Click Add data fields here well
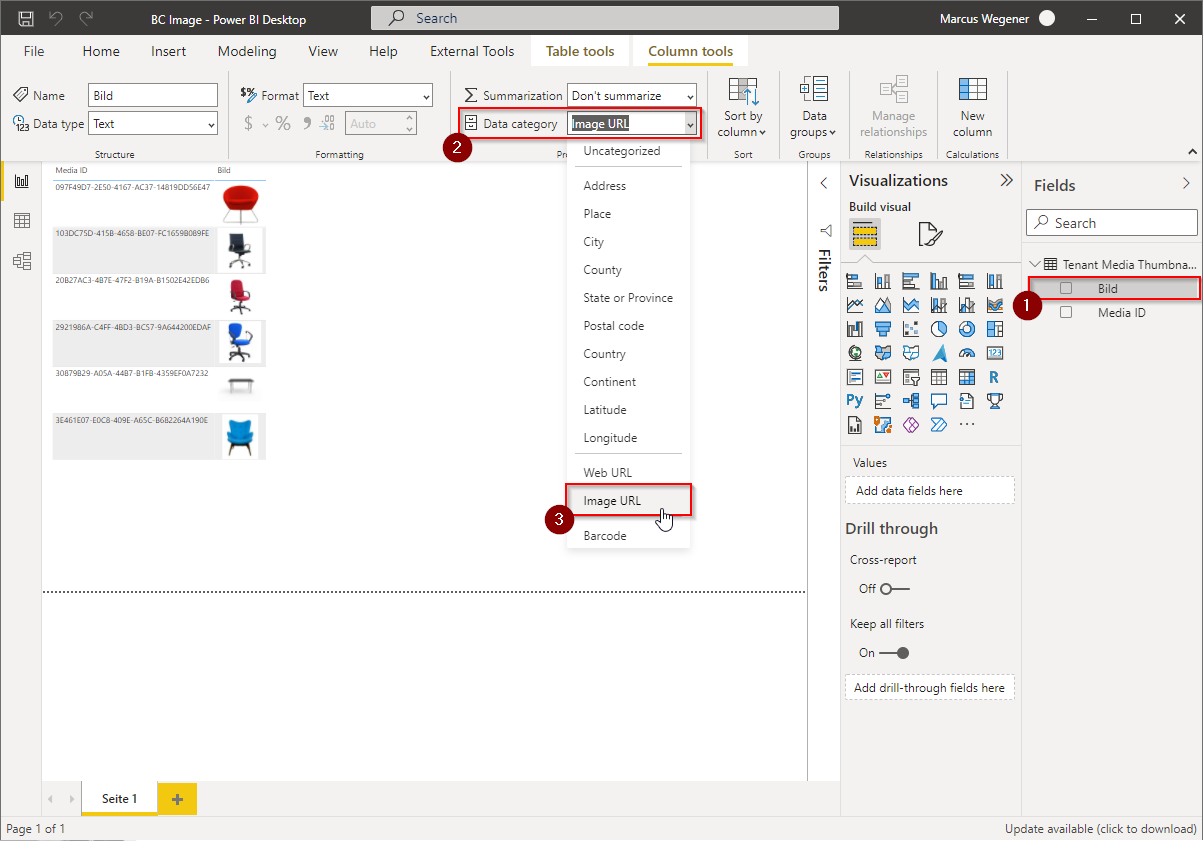Screen dimensions: 1203x841 coord(930,491)
